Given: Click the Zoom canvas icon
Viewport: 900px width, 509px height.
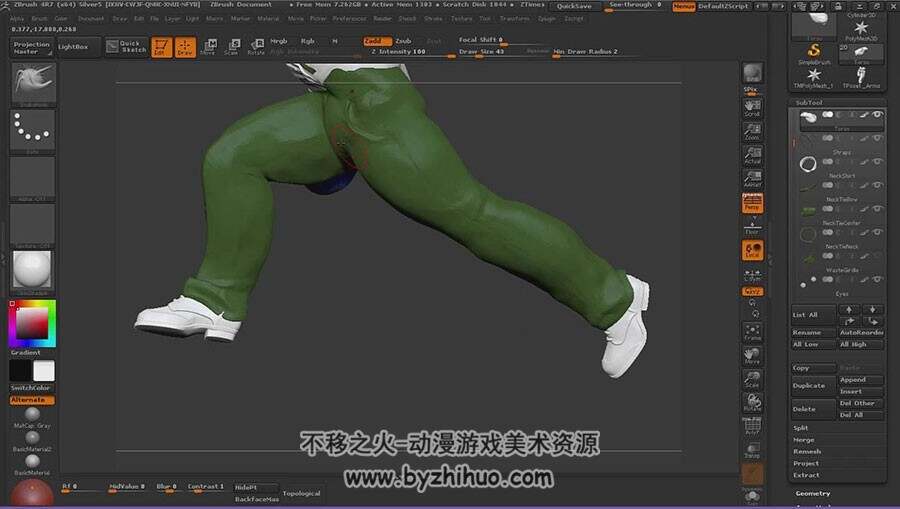Looking at the screenshot, I should pyautogui.click(x=752, y=131).
